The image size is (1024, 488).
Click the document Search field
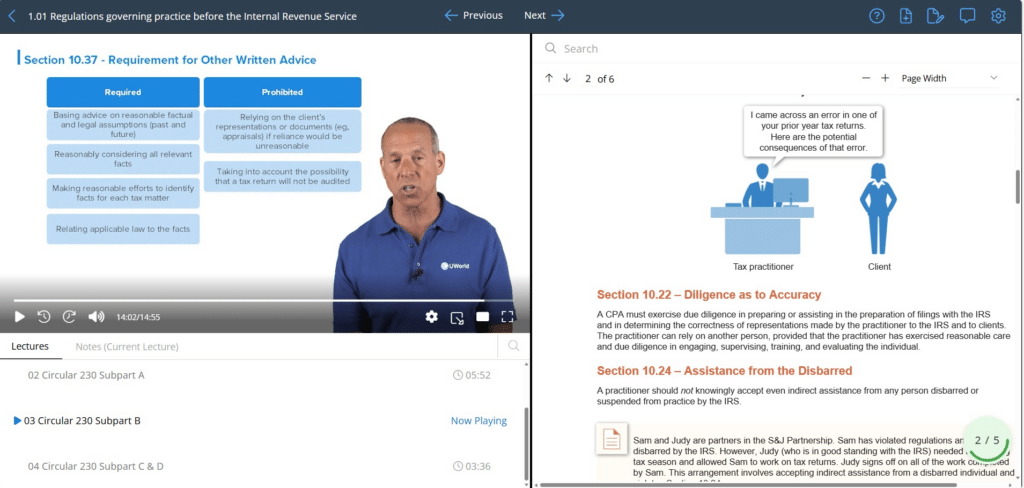777,48
